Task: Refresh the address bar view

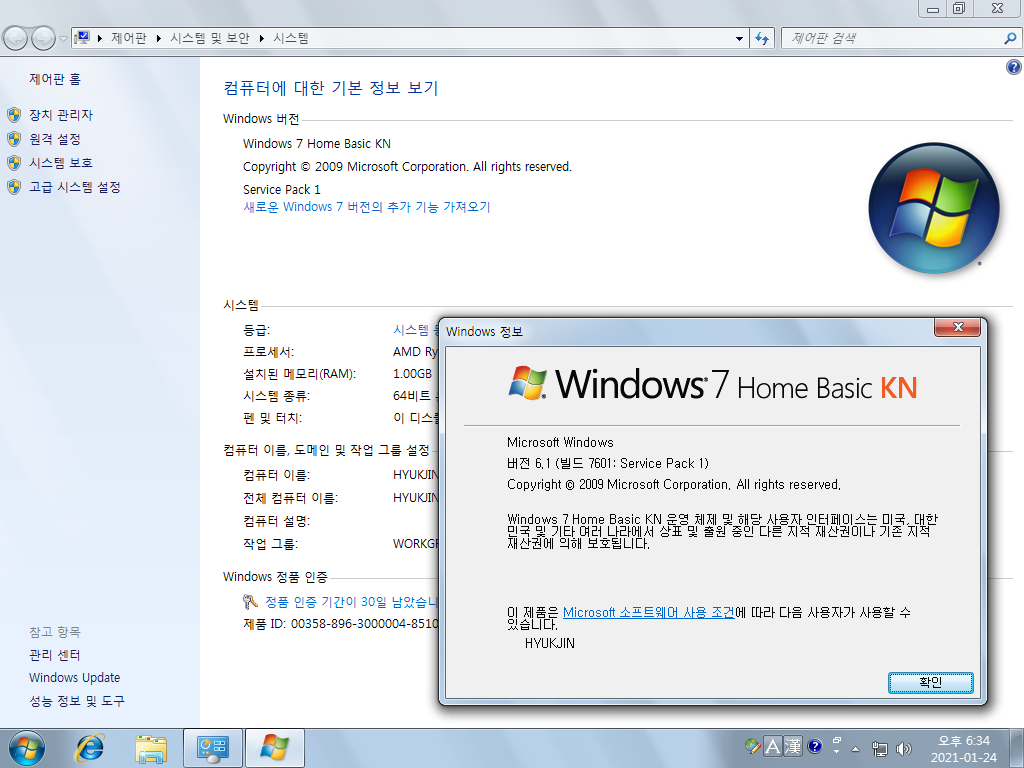Action: (x=761, y=39)
